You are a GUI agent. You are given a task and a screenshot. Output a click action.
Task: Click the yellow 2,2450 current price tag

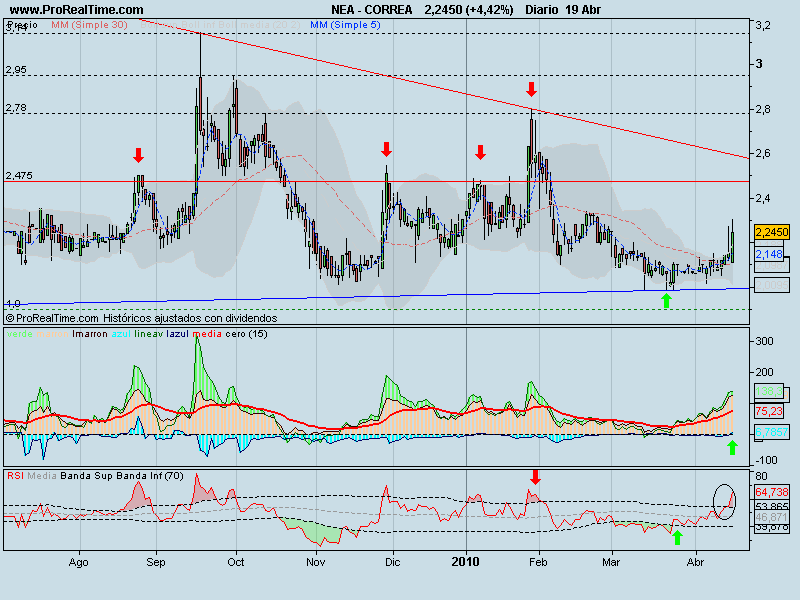coord(772,232)
